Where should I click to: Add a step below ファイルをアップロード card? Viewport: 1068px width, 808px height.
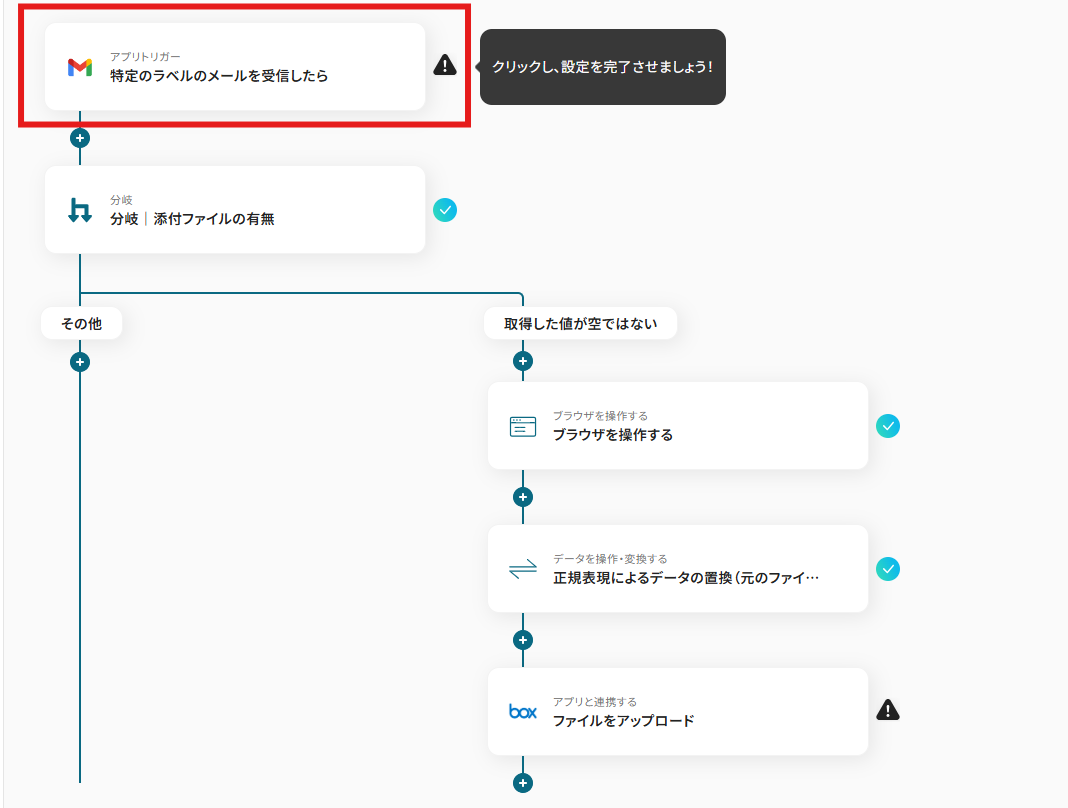(x=522, y=783)
